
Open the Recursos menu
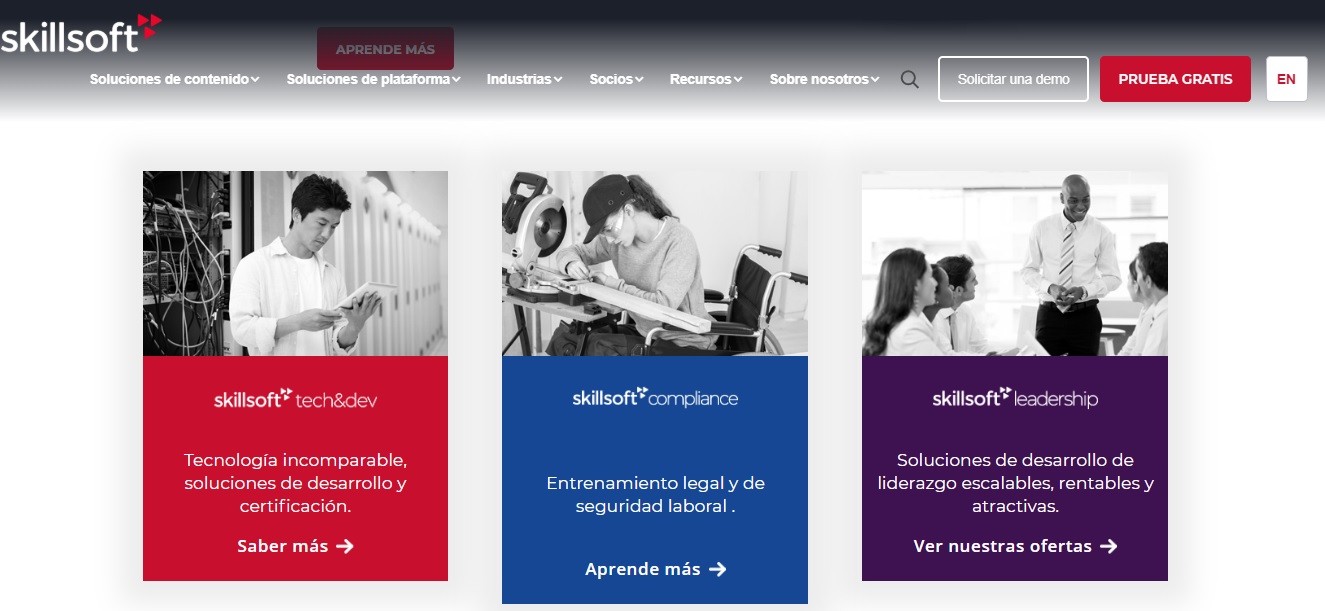coord(706,79)
